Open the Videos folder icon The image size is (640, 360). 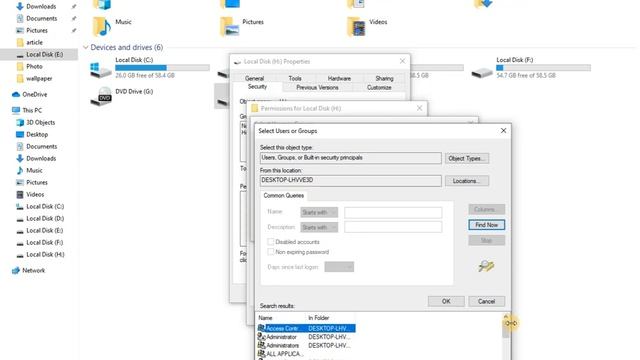point(356,27)
